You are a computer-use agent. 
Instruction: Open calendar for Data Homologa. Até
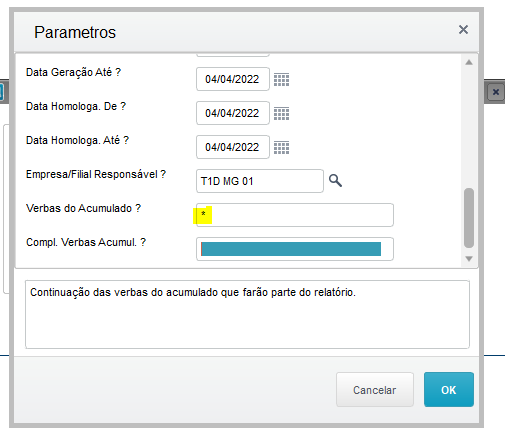click(281, 148)
